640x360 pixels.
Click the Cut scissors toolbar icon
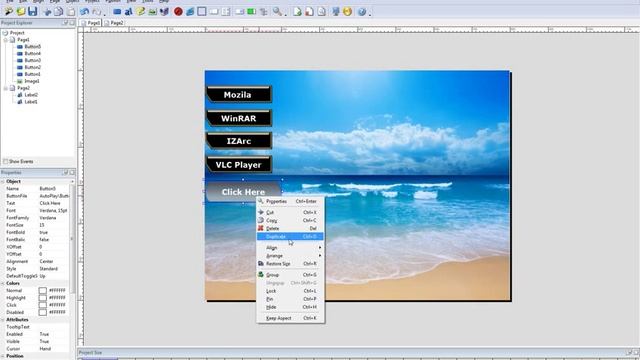[47, 12]
